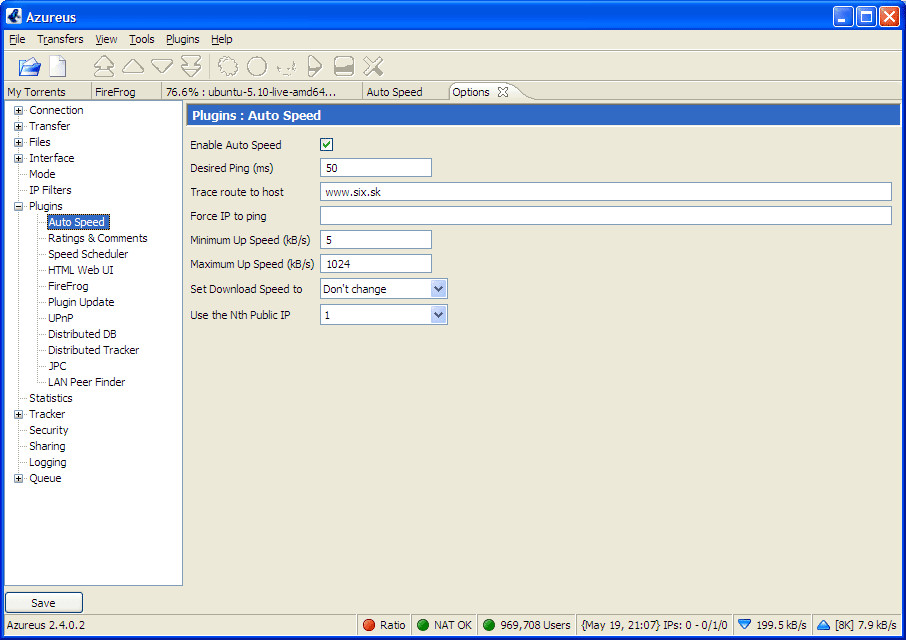Click the plain circle toolbar icon

257,66
